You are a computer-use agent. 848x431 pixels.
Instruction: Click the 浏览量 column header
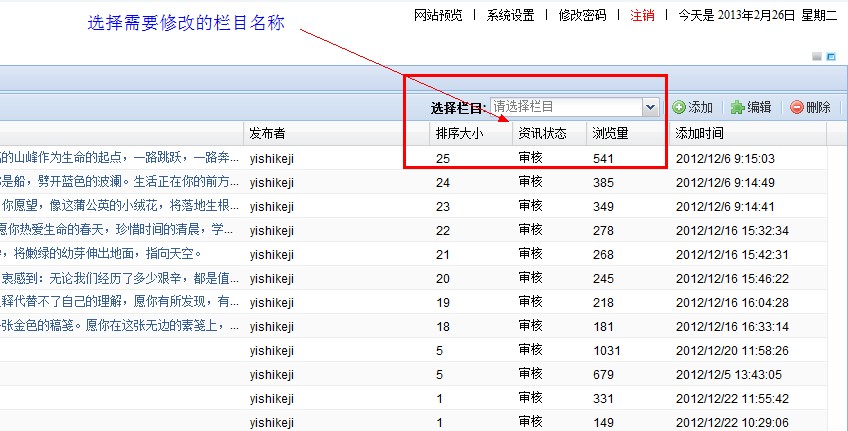[610, 133]
